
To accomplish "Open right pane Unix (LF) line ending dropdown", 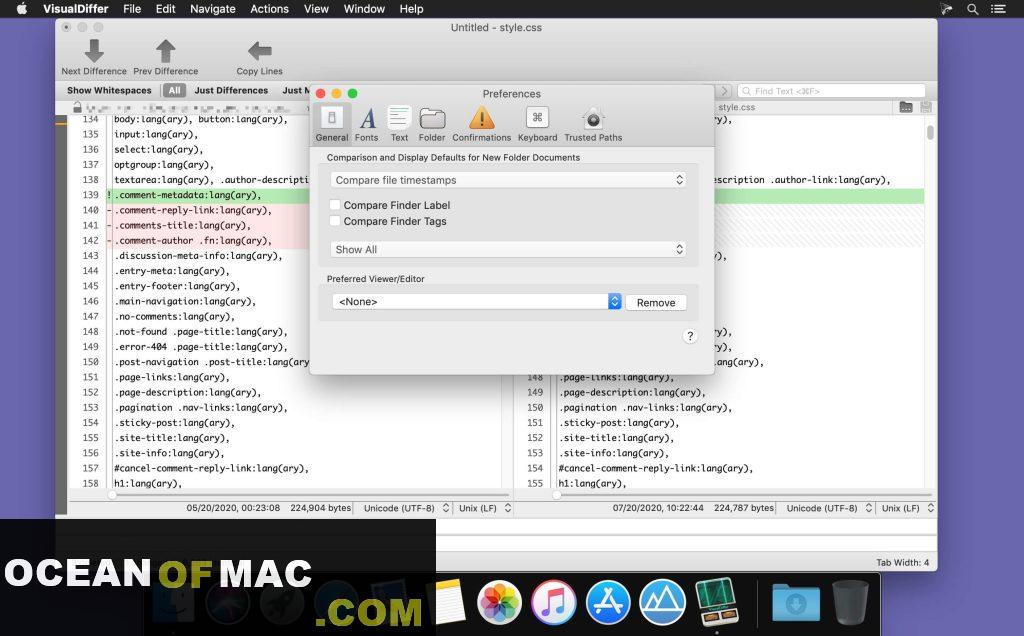I will coord(908,508).
